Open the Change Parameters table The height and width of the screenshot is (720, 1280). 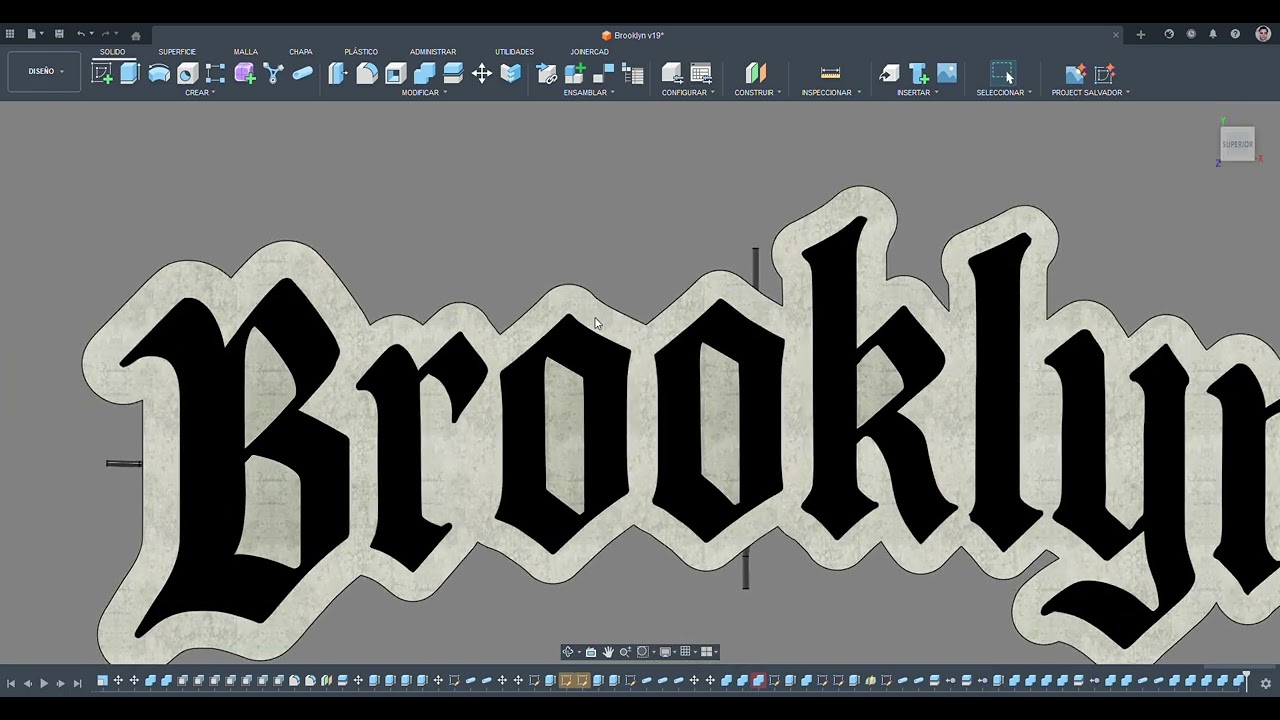(701, 73)
